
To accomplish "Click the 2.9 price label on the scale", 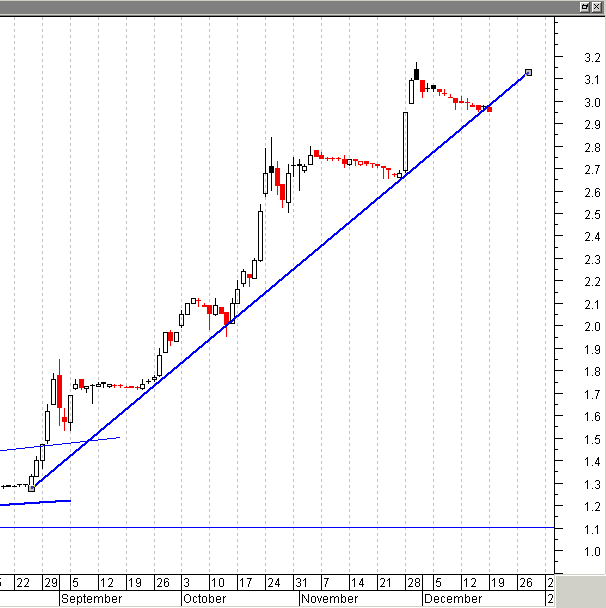I will click(592, 125).
